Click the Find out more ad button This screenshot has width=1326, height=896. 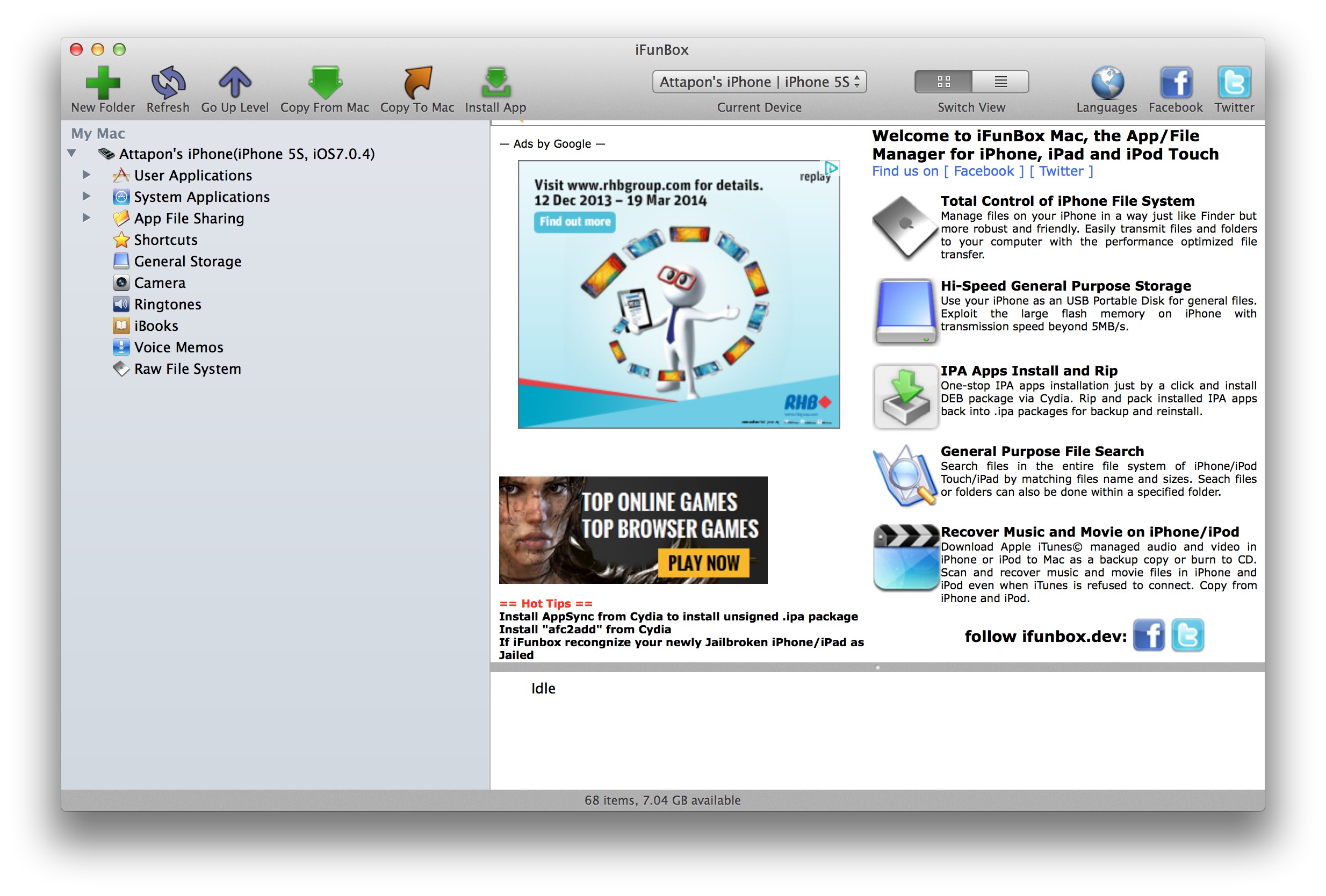575,221
